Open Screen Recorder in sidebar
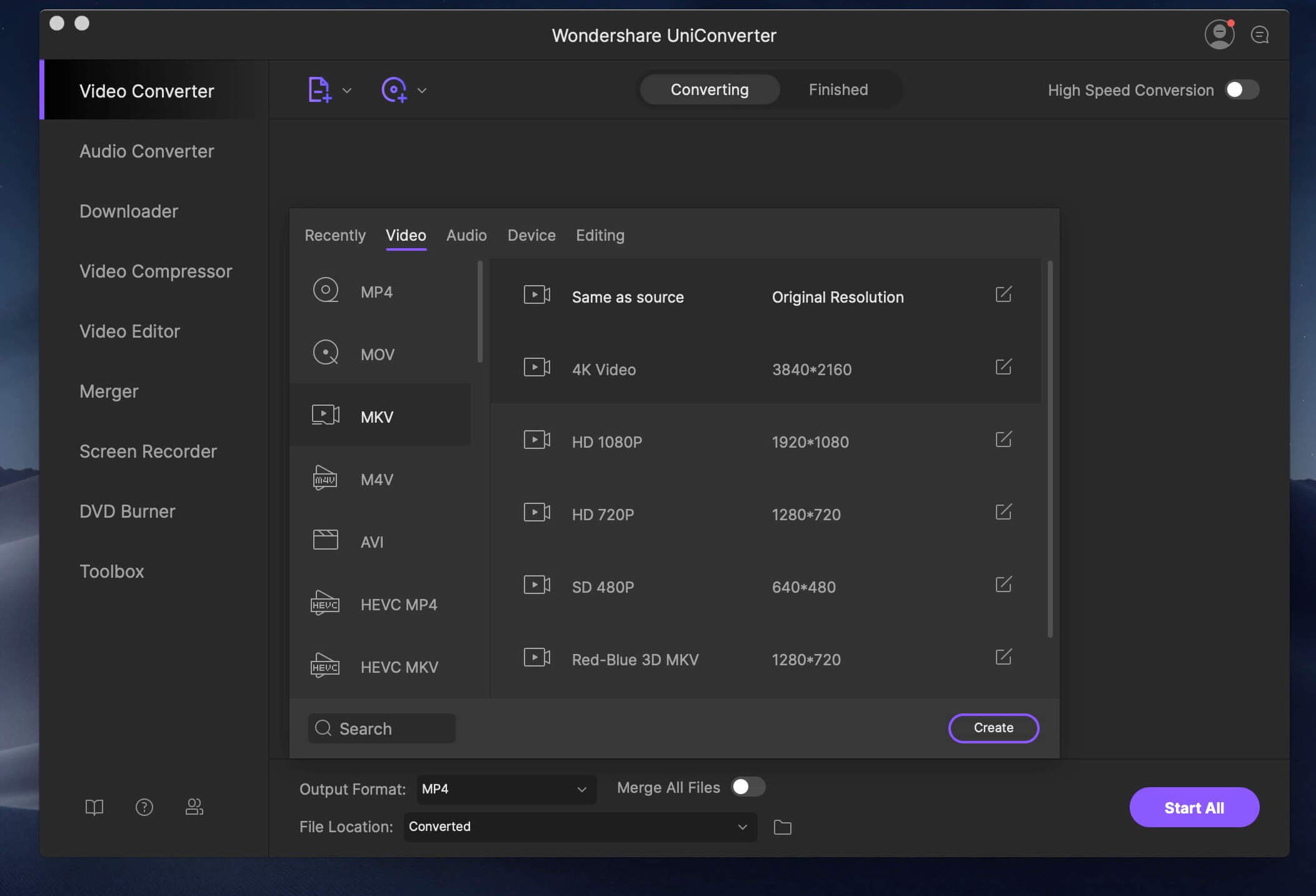 coord(148,451)
